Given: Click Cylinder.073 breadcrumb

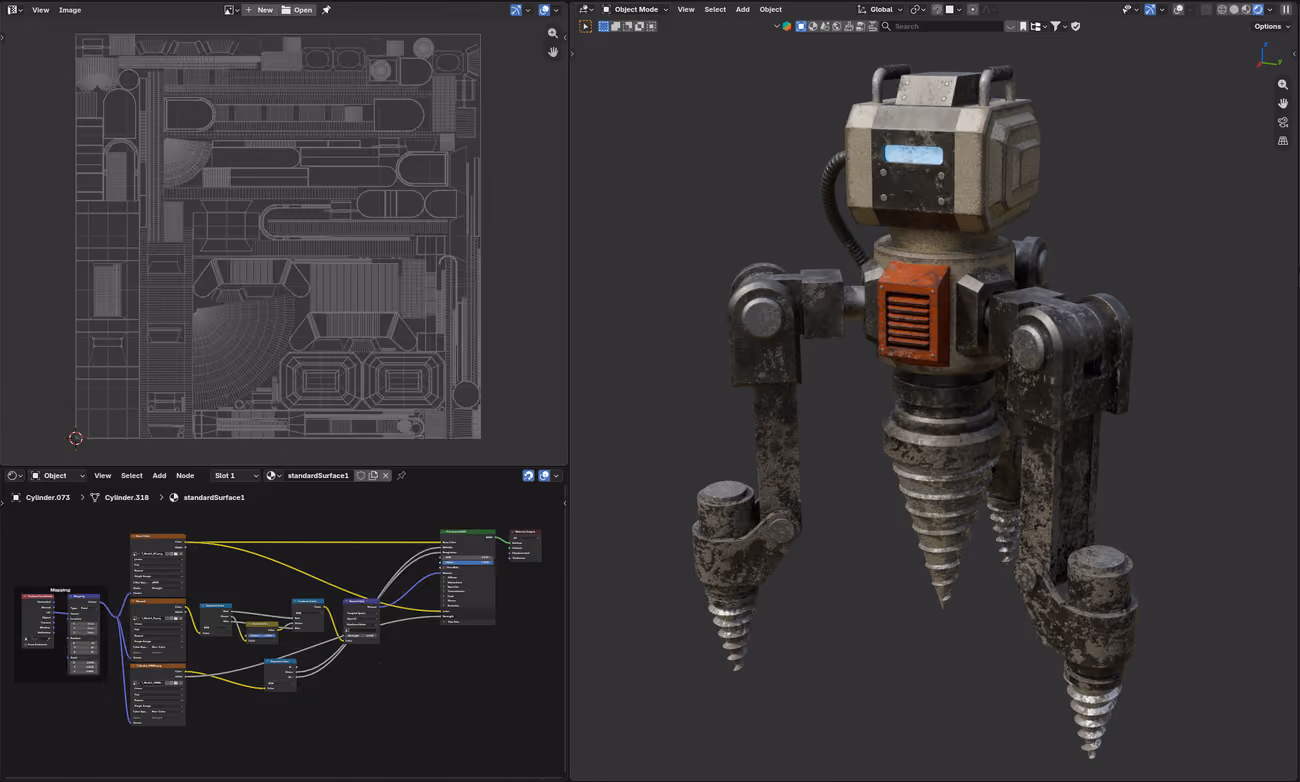Looking at the screenshot, I should coord(47,497).
